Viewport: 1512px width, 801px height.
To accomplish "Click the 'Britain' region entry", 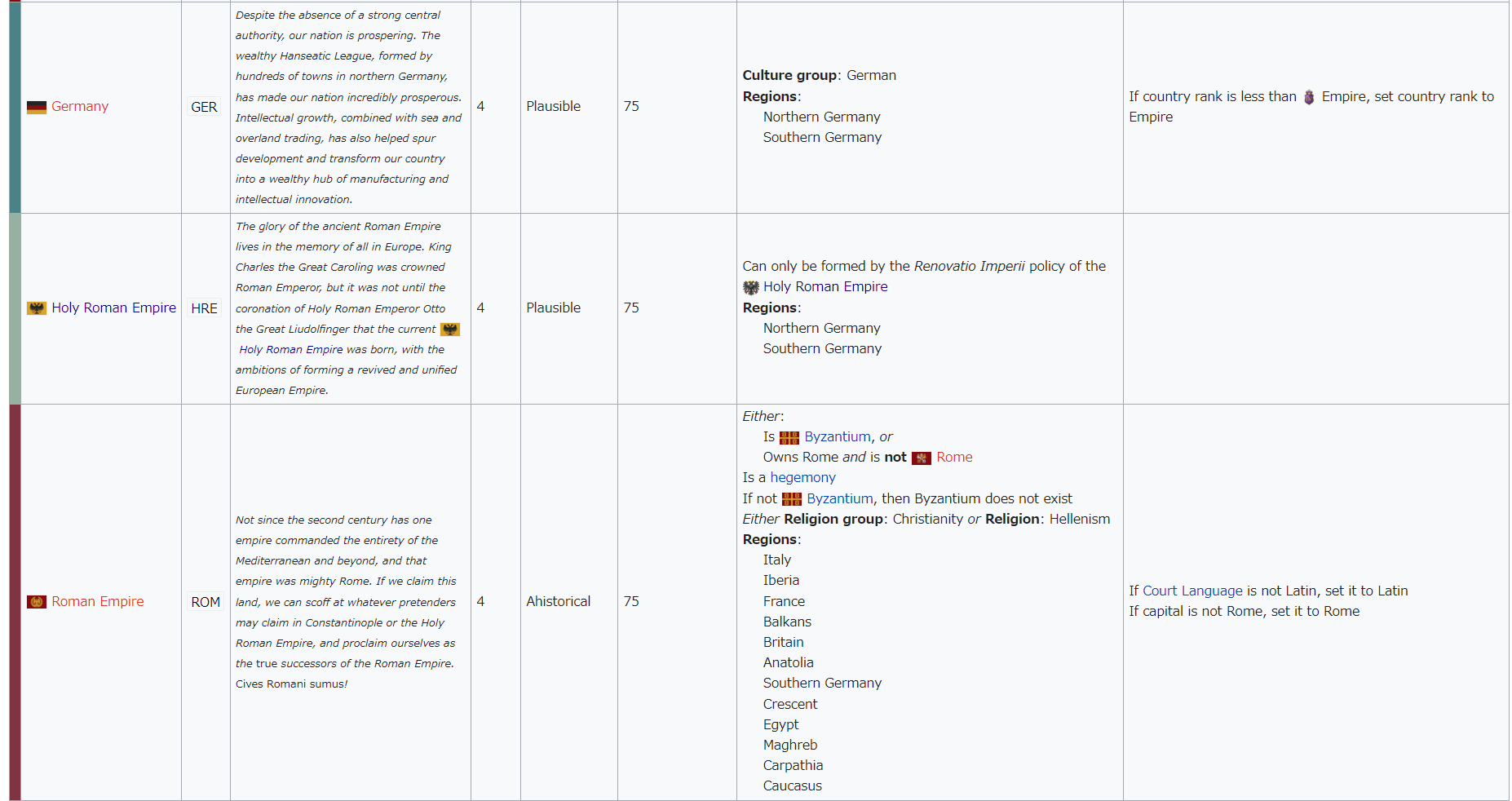I will click(784, 642).
